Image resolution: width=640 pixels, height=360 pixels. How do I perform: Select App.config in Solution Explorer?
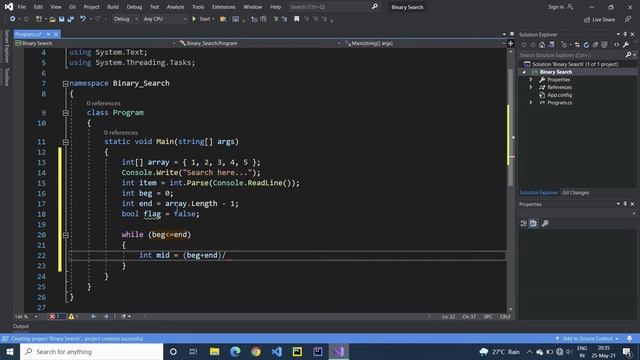click(559, 95)
